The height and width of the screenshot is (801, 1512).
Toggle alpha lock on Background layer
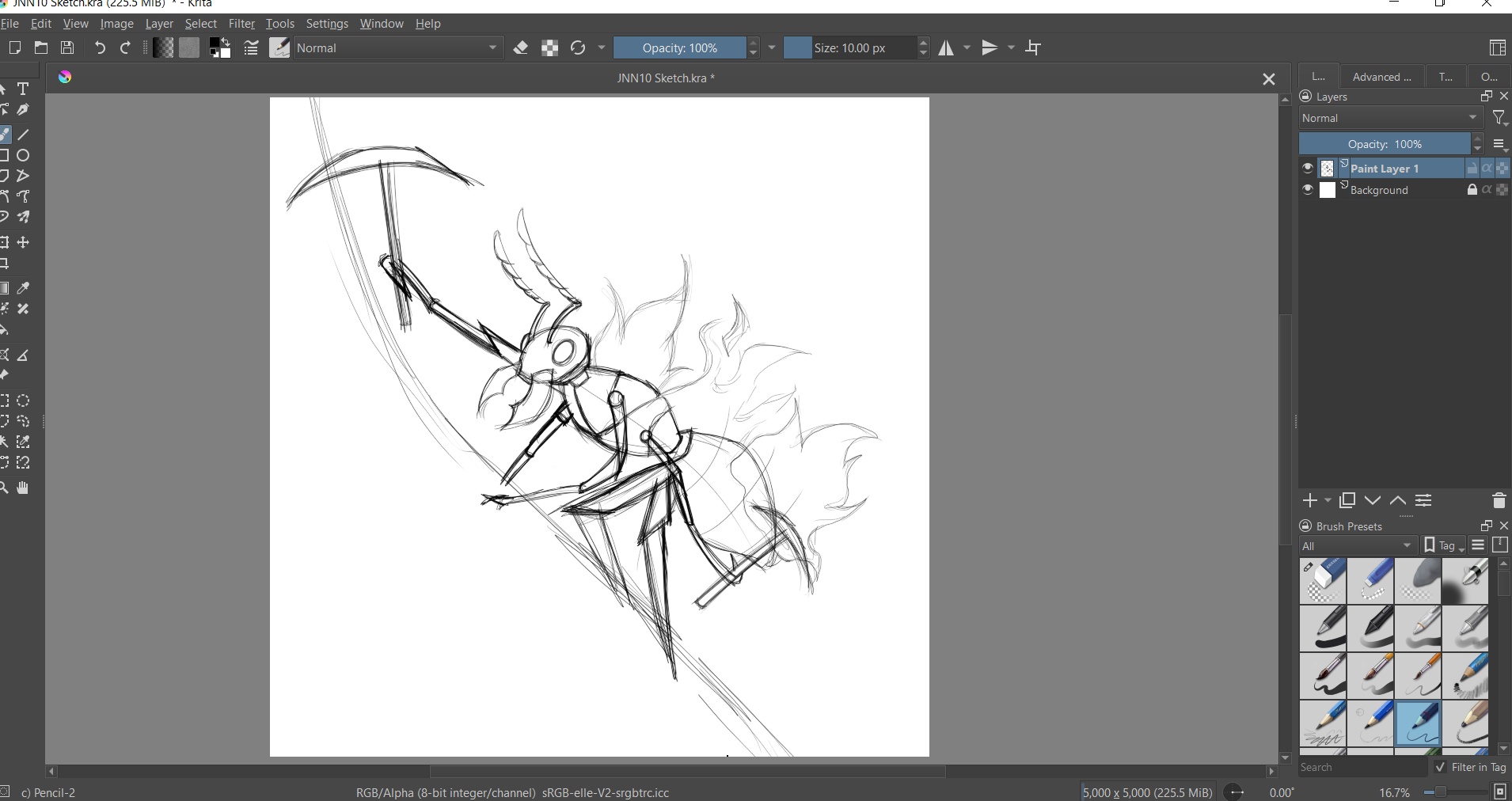pos(1503,190)
